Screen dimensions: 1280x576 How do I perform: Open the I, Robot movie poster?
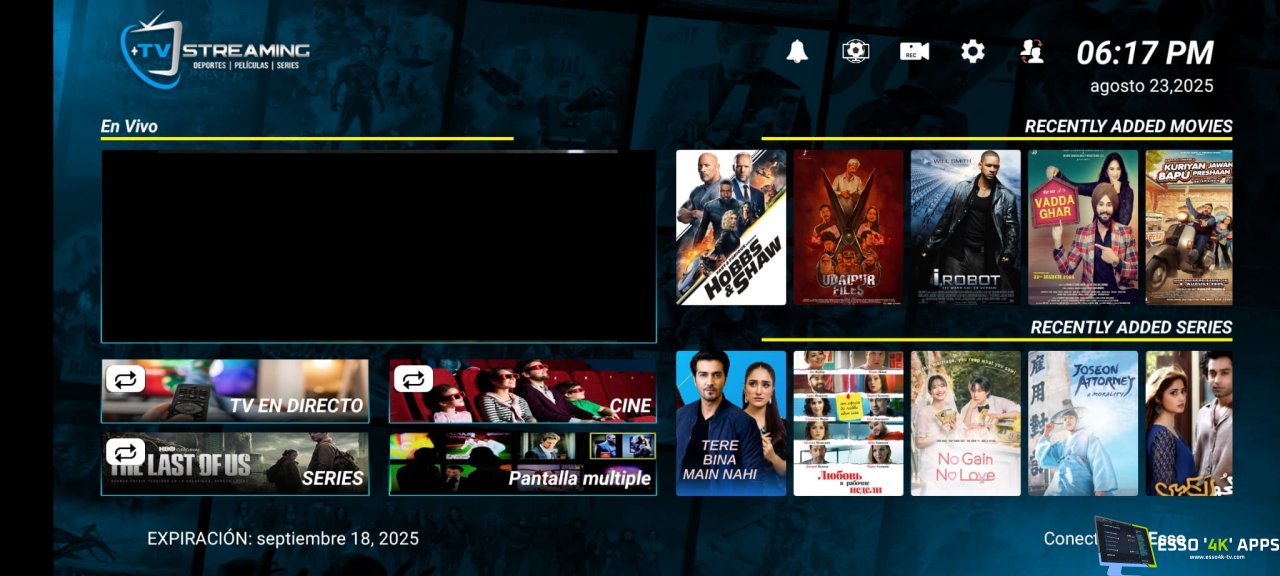pyautogui.click(x=965, y=228)
